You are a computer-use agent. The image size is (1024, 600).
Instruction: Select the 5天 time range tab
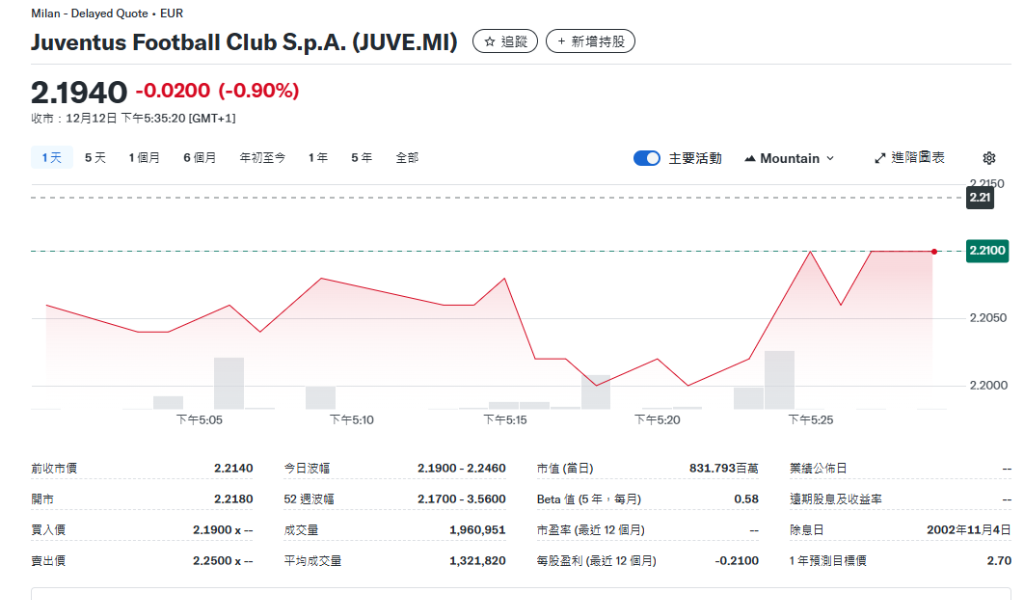[95, 158]
